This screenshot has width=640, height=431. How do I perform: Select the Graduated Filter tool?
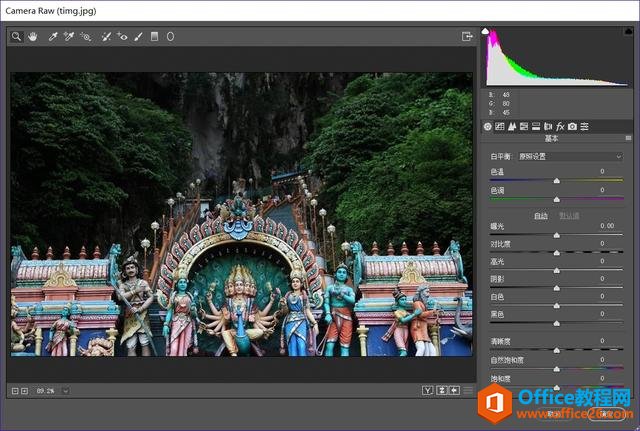(154, 36)
